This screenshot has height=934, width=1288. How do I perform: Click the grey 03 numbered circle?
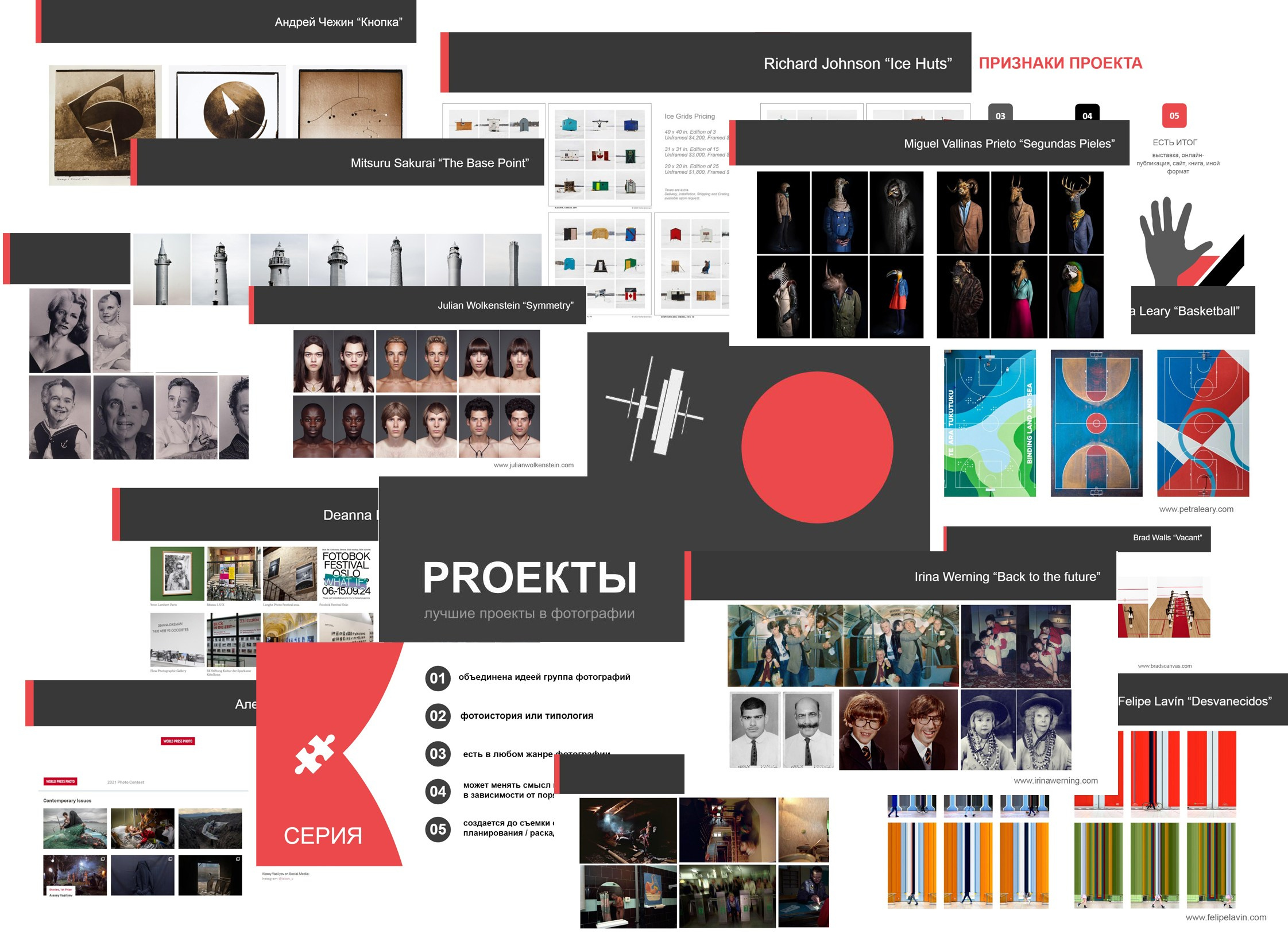point(438,754)
